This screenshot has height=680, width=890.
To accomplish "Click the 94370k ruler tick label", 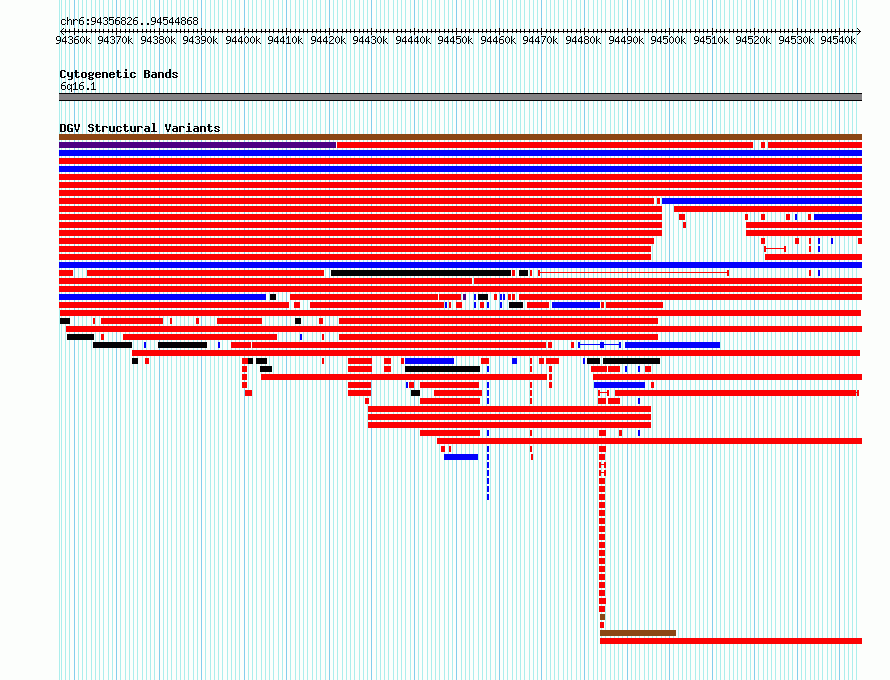I will [x=115, y=40].
